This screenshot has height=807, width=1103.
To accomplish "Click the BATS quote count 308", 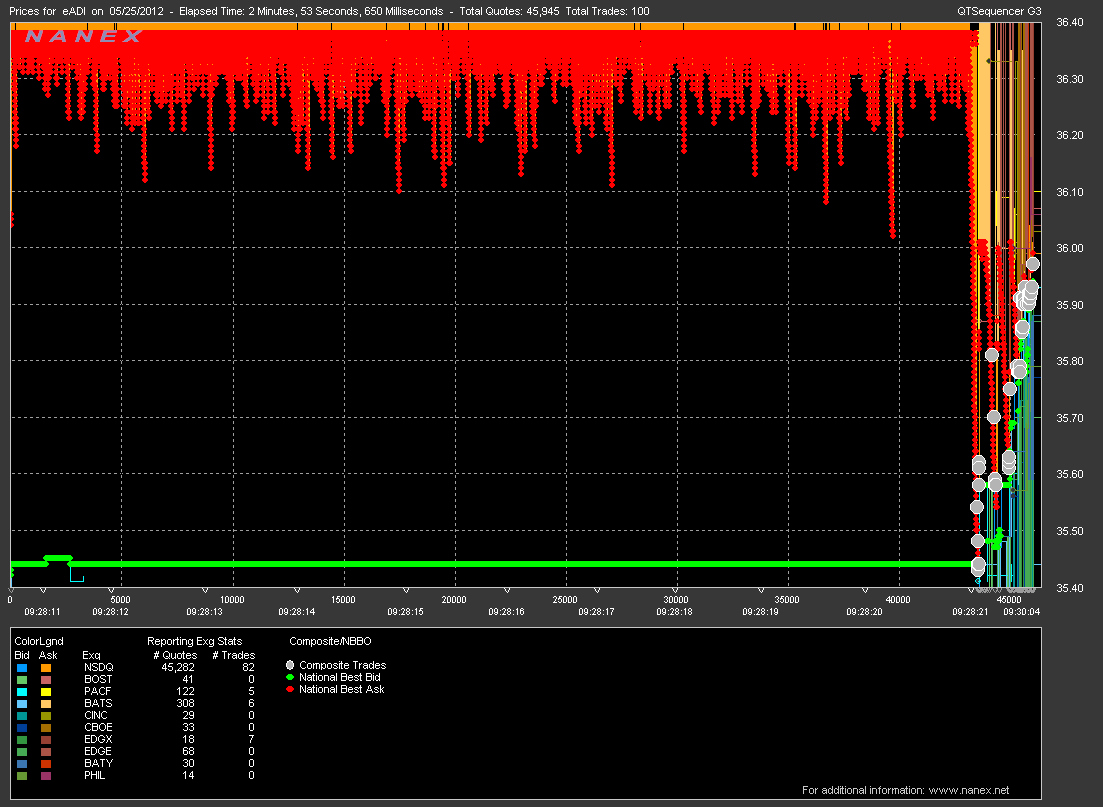I will coord(185,703).
